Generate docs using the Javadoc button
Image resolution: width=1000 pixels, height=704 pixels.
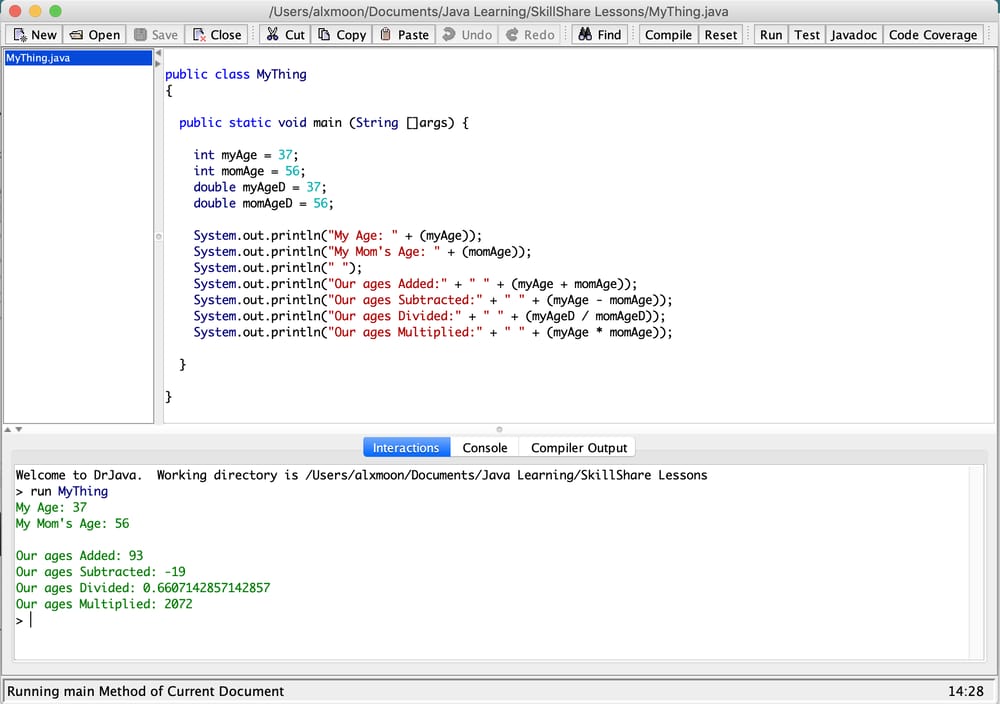pyautogui.click(x=854, y=34)
